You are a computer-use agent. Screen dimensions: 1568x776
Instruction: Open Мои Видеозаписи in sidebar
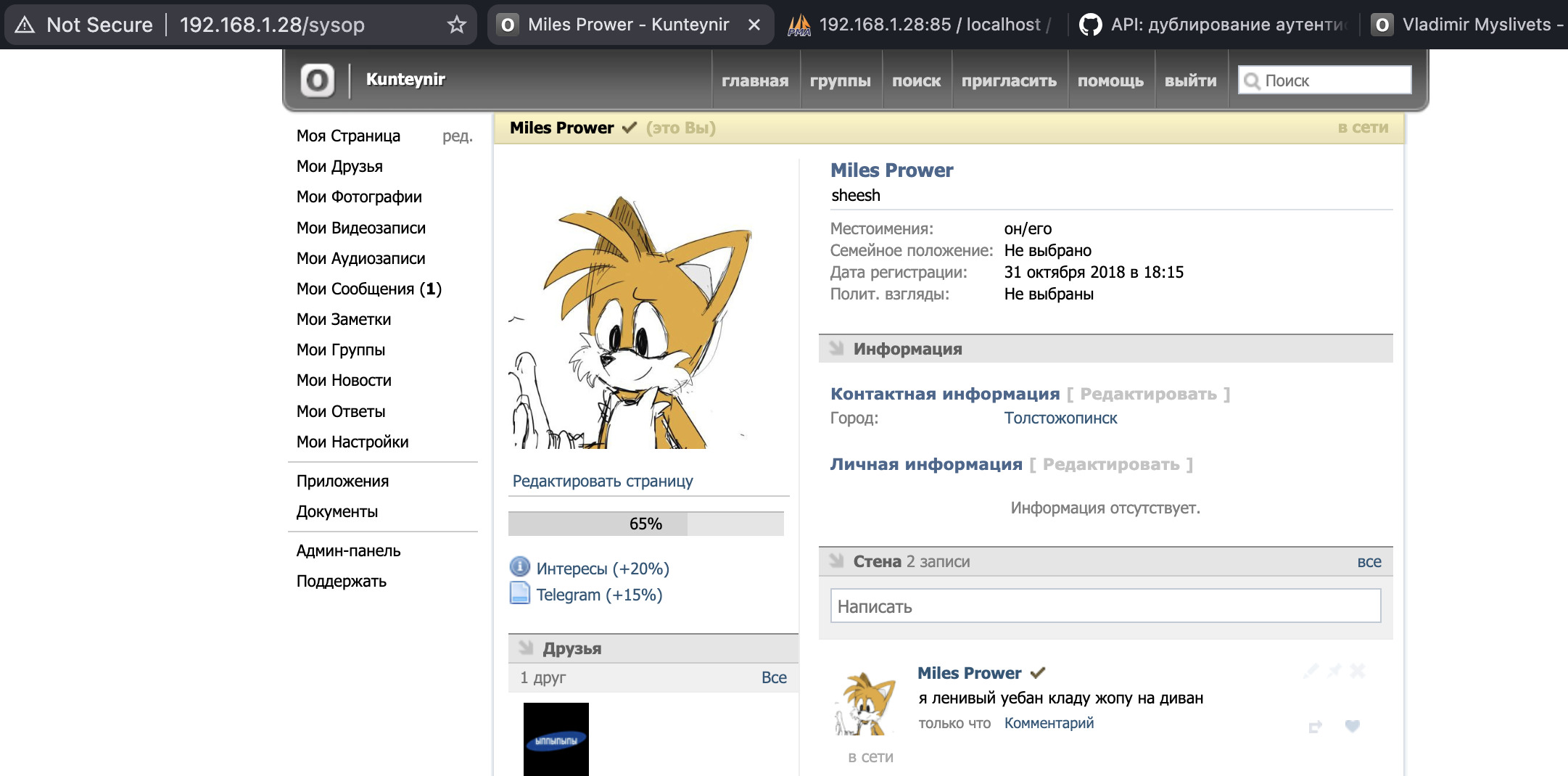361,228
